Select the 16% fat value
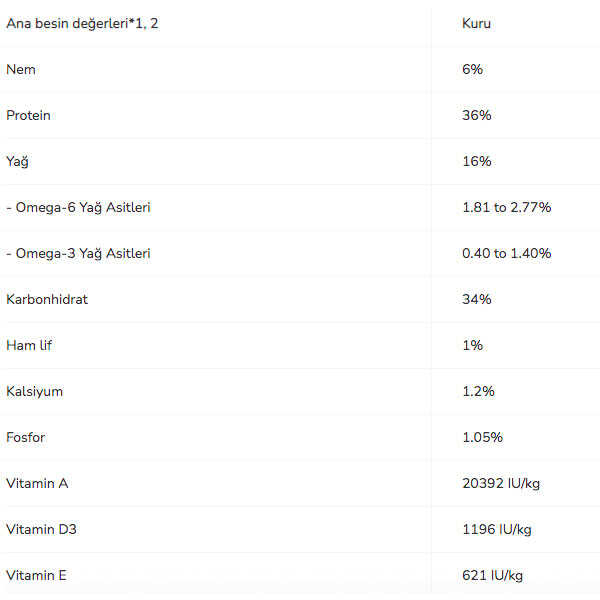Image resolution: width=600 pixels, height=600 pixels. click(476, 161)
